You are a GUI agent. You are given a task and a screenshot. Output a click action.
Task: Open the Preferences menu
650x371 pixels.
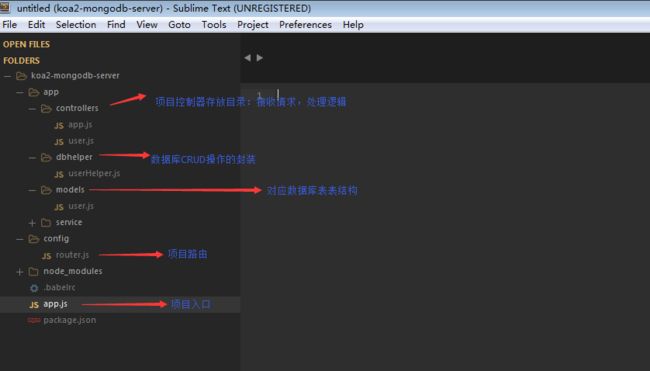point(305,25)
